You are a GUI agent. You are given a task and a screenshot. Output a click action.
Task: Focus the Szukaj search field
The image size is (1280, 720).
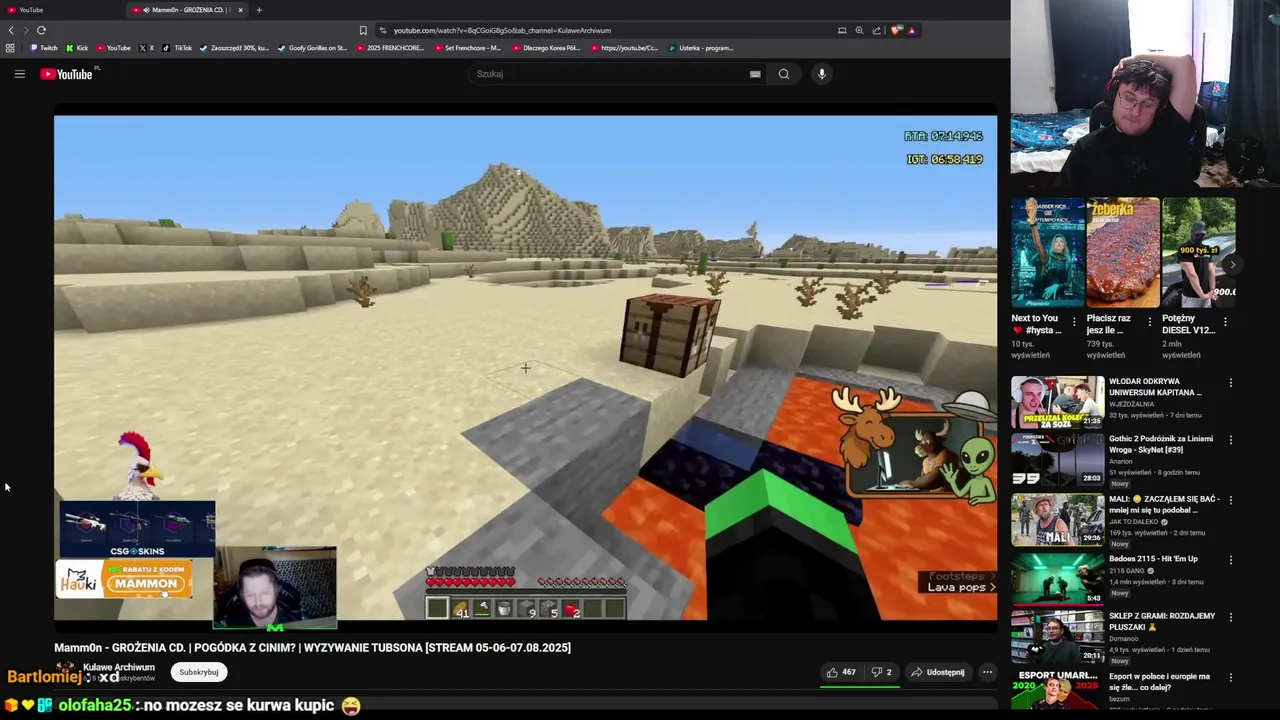click(610, 74)
